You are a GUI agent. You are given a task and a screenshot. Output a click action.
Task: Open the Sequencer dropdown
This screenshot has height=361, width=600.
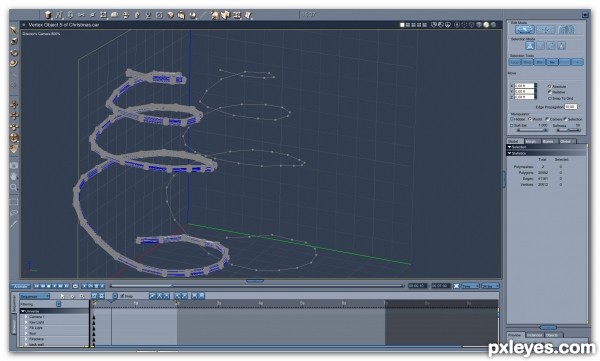click(x=34, y=296)
